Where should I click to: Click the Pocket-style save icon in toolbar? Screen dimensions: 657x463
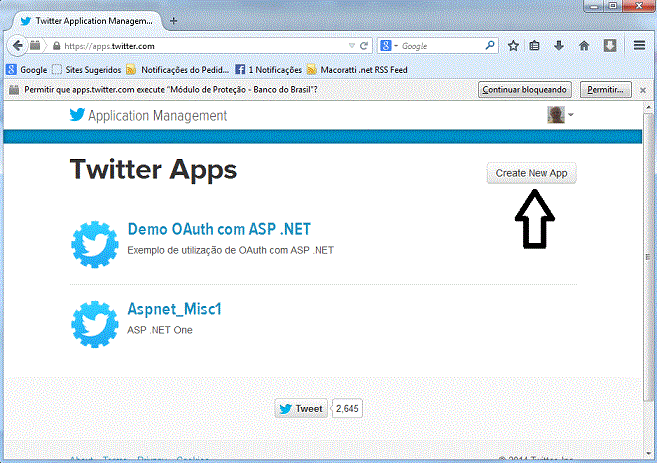click(x=610, y=46)
